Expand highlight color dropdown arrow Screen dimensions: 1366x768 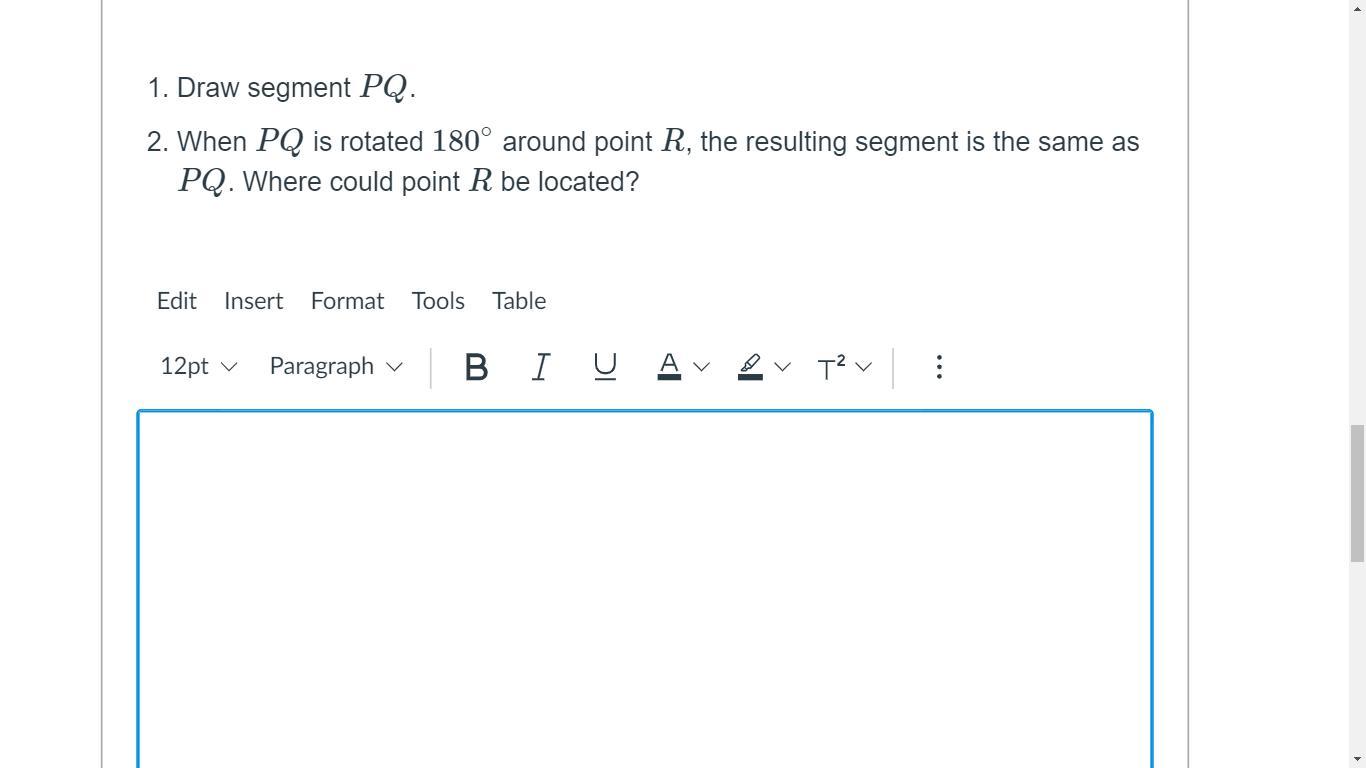(782, 367)
